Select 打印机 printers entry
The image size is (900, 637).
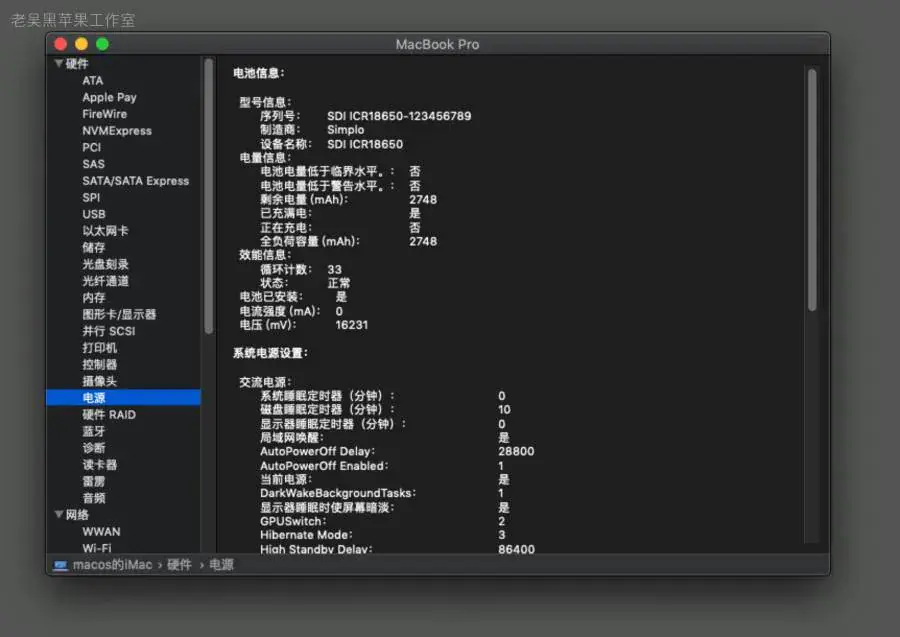99,347
